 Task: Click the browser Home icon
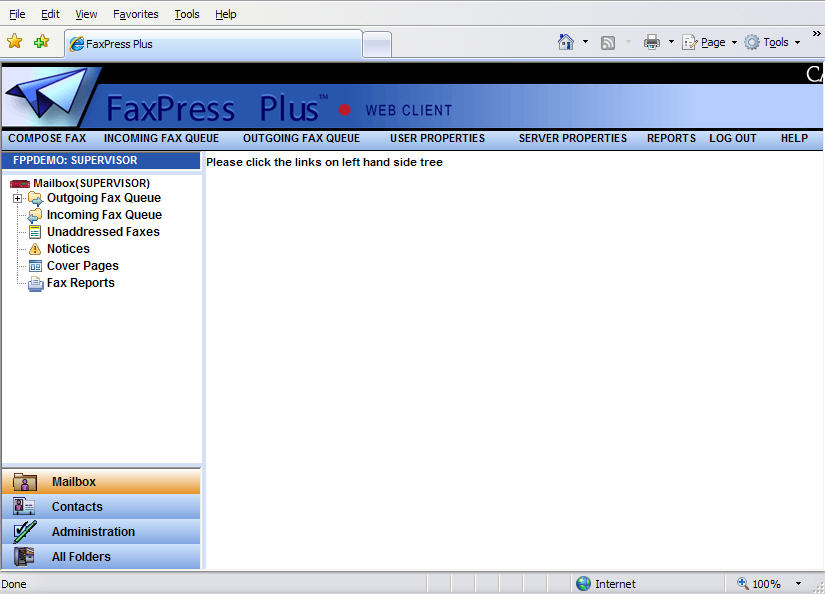pyautogui.click(x=566, y=42)
